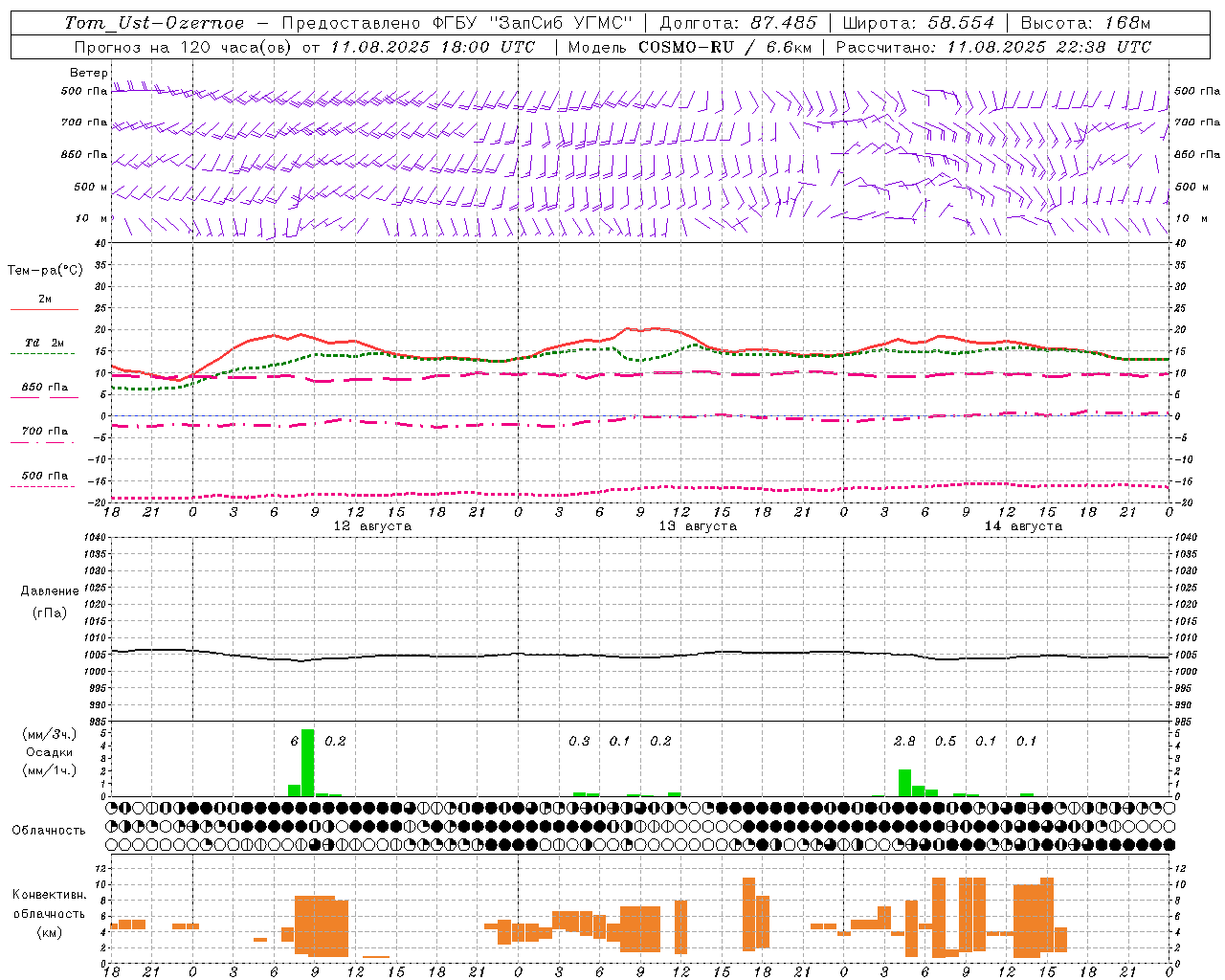Click the "Рассчитано: 11.08.2025 22:38 UTC" timestamp

(x=993, y=47)
